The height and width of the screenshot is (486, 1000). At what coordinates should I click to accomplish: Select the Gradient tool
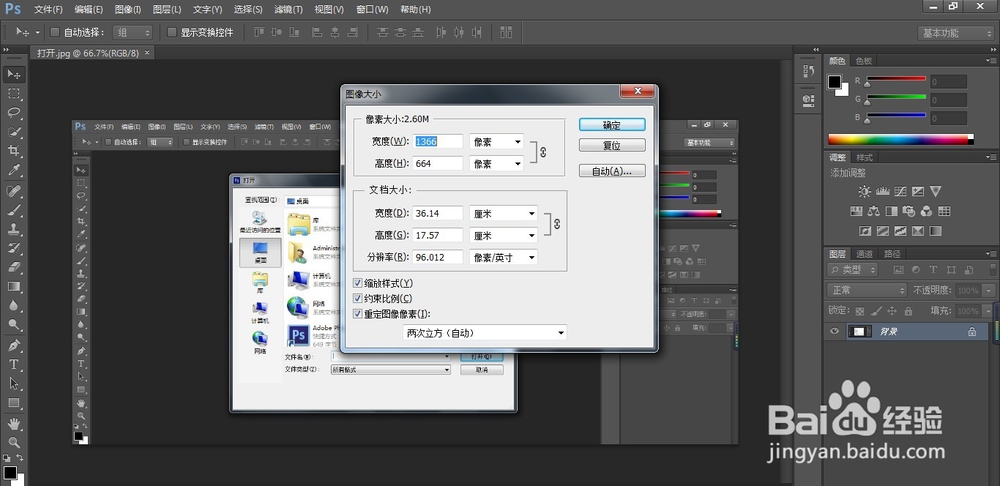tap(13, 286)
